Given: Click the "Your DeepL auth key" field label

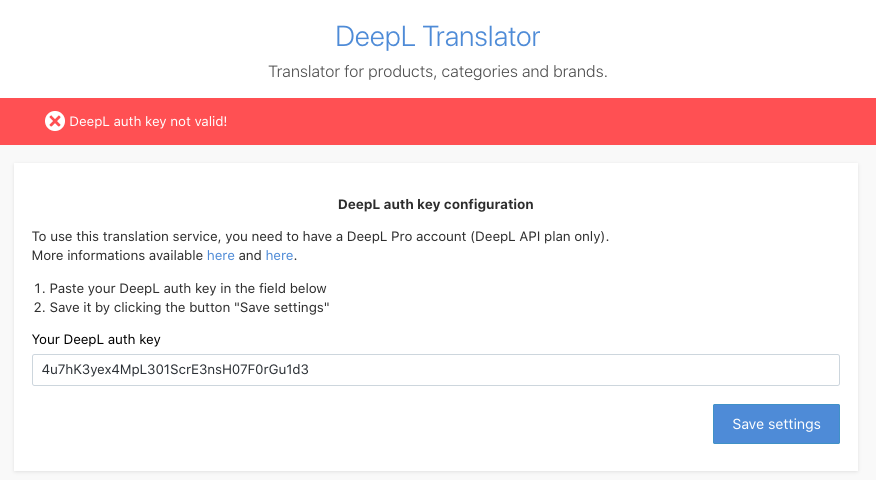Looking at the screenshot, I should click(x=96, y=339).
